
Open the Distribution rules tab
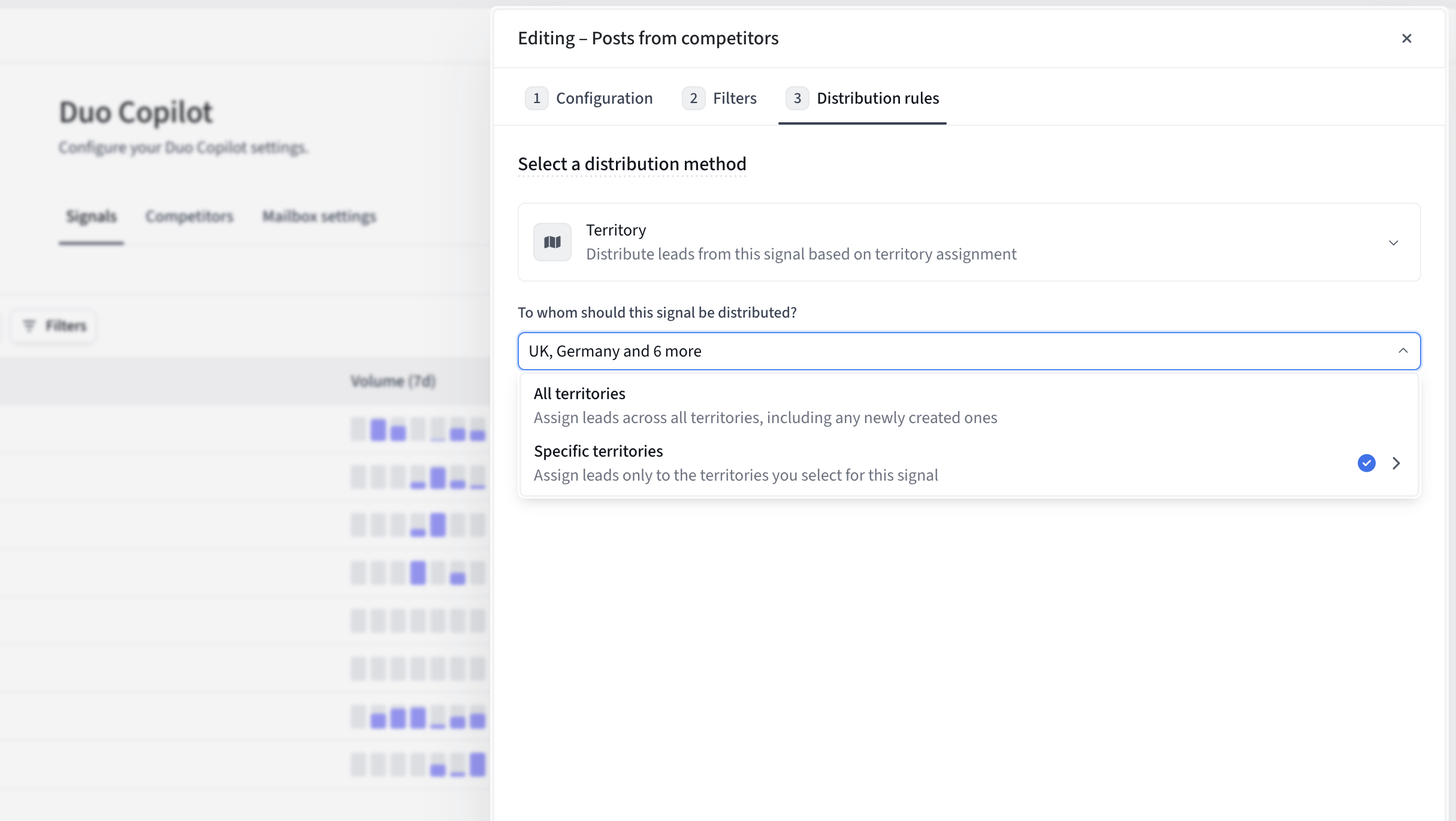[x=877, y=98]
